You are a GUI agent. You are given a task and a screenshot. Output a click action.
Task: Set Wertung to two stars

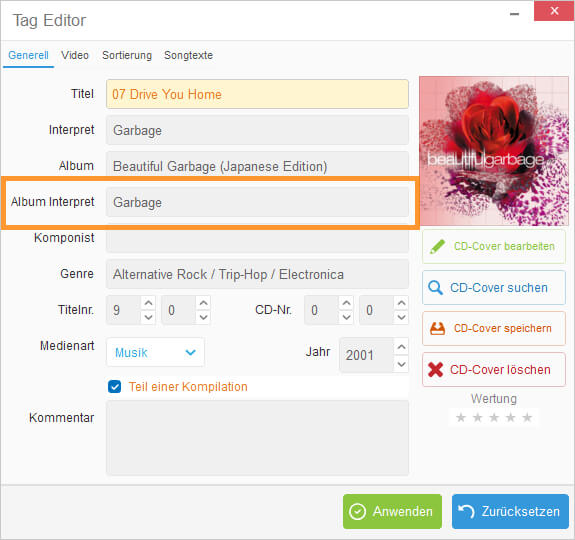tap(477, 417)
